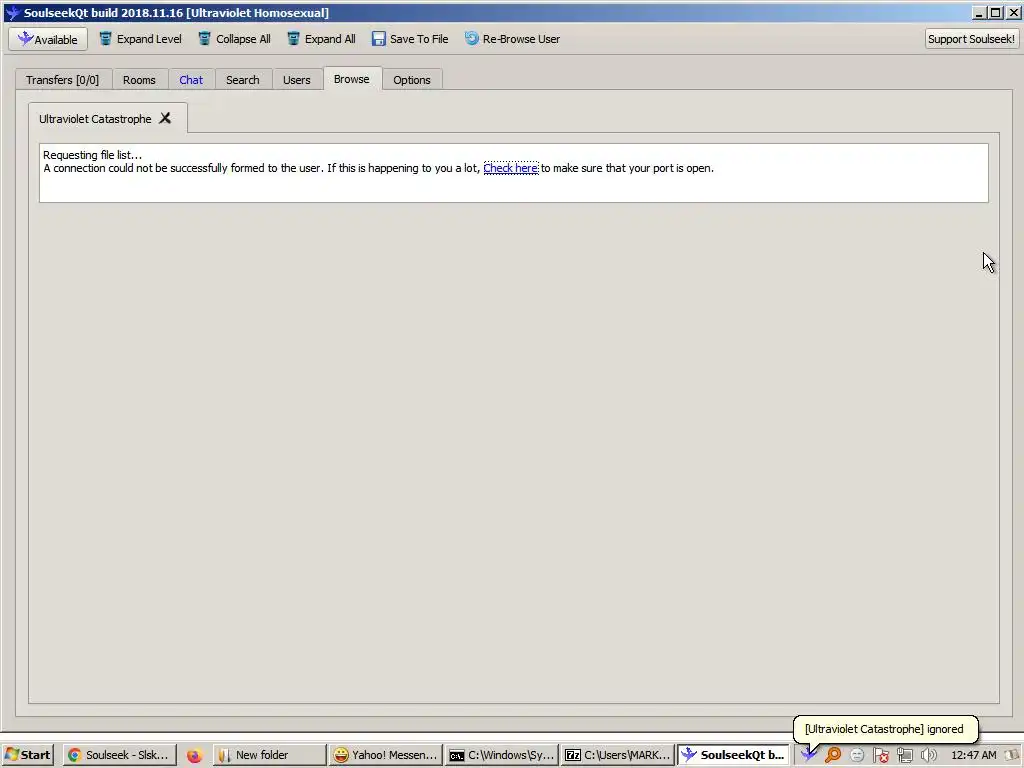Switch to Yahoo! Messenger taskbar window
1024x768 pixels.
coord(385,755)
